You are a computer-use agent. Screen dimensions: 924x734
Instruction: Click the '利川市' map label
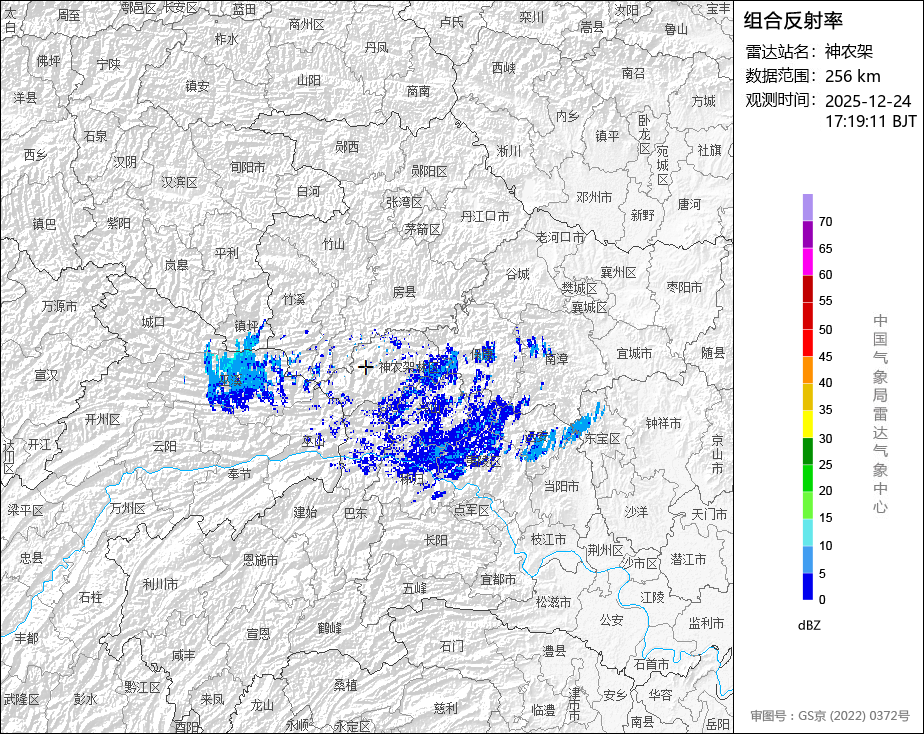(160, 584)
